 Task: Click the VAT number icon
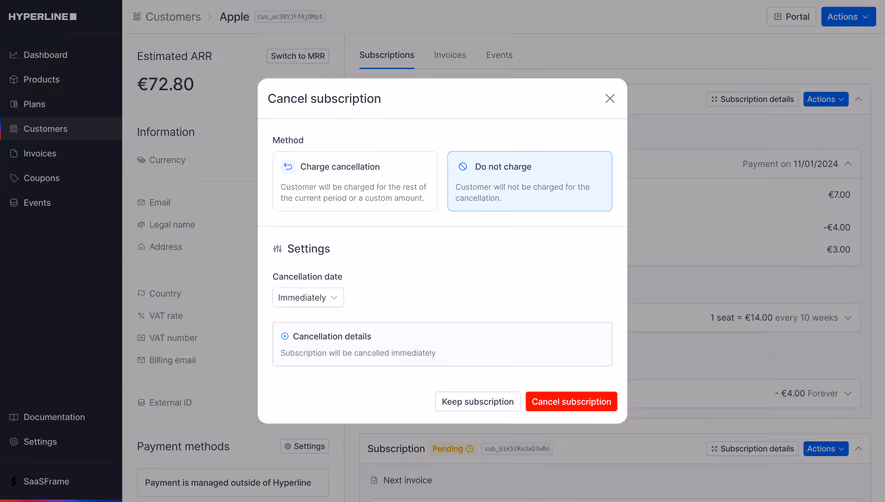pos(141,338)
